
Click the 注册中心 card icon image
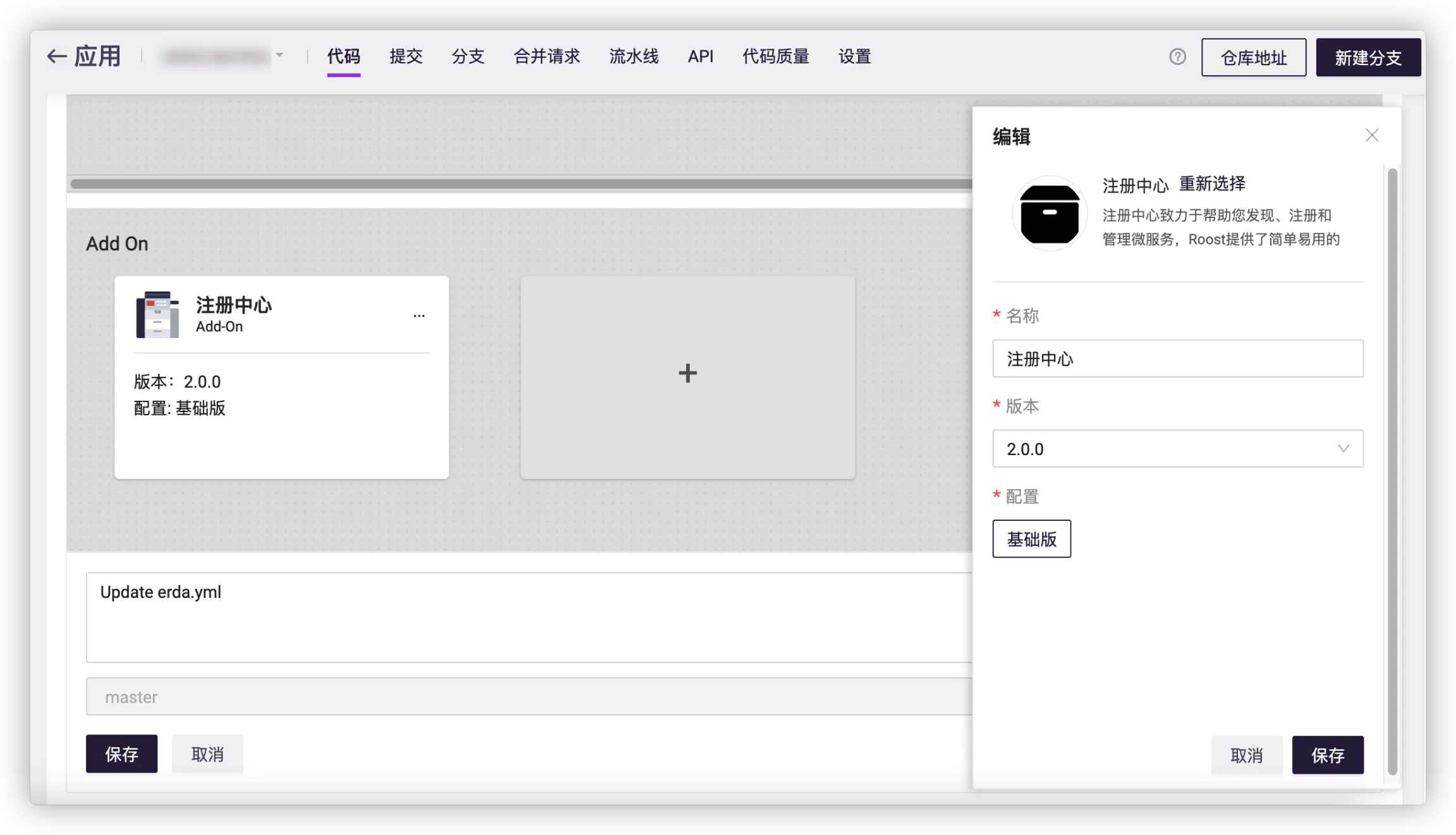pos(157,315)
